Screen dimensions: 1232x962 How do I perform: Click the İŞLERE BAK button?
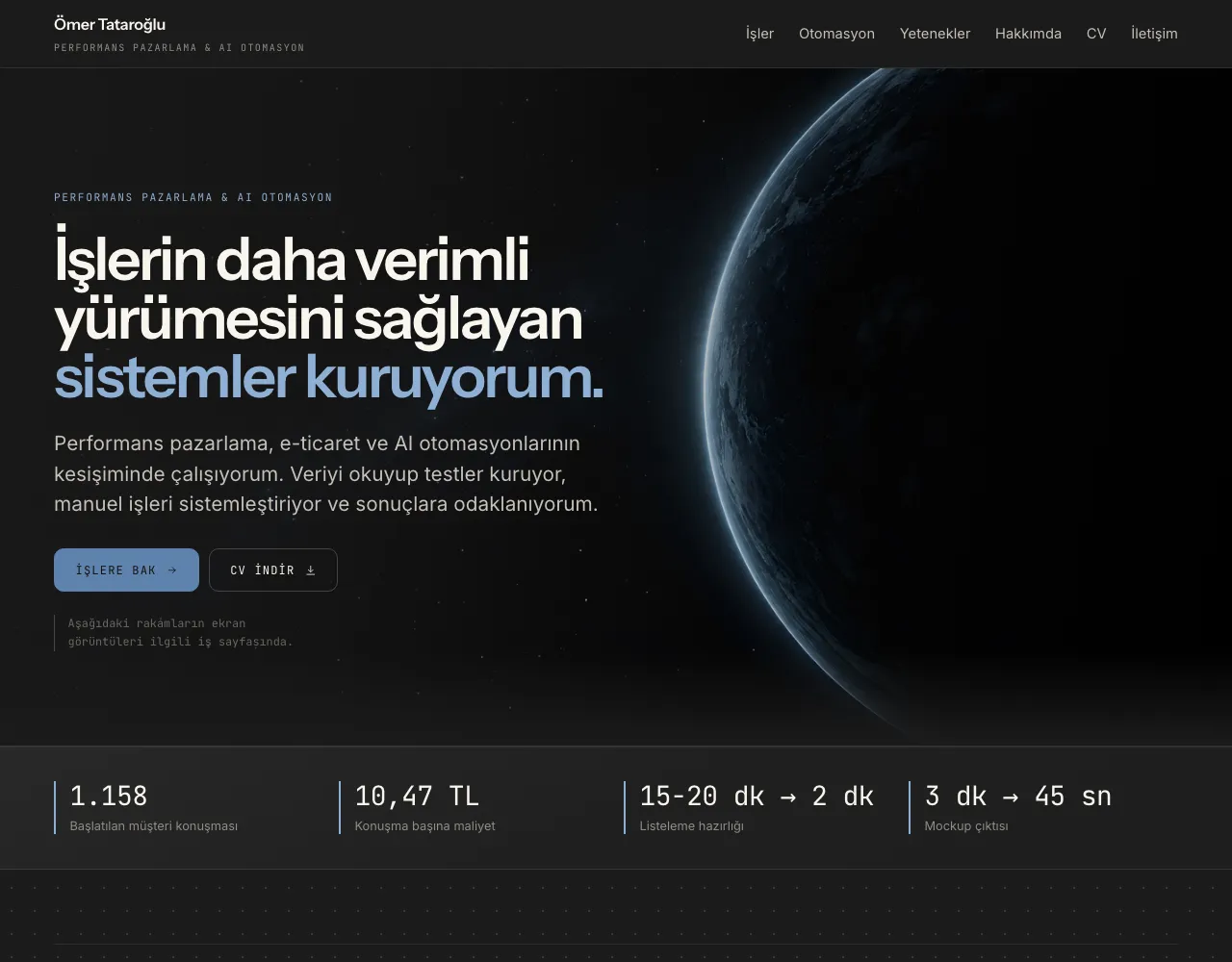click(x=126, y=570)
